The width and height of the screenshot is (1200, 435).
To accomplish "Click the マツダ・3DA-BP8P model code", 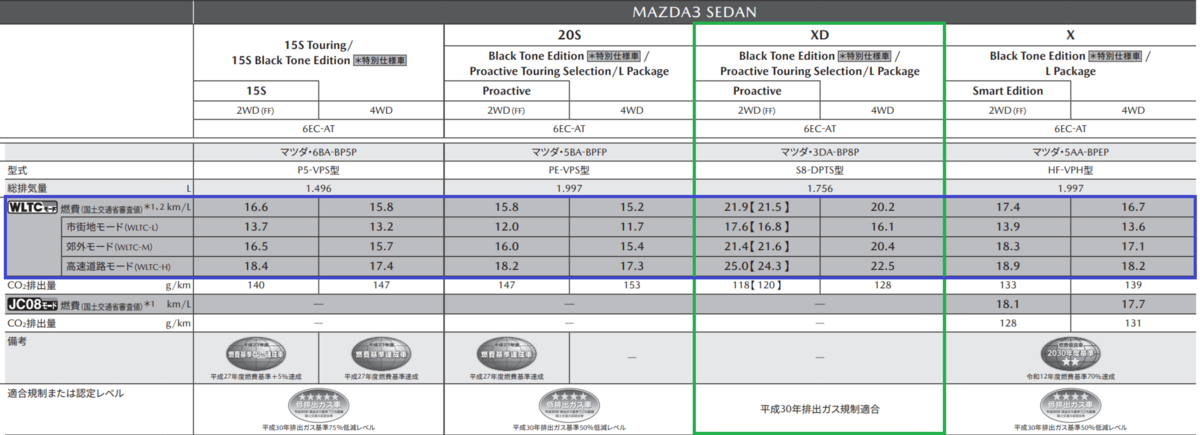I will click(819, 152).
